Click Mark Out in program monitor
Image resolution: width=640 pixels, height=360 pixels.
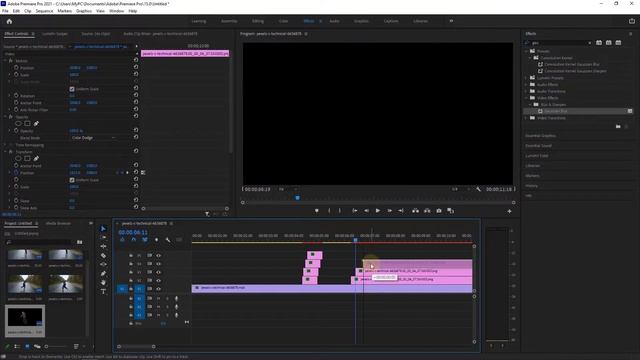[x=340, y=211]
